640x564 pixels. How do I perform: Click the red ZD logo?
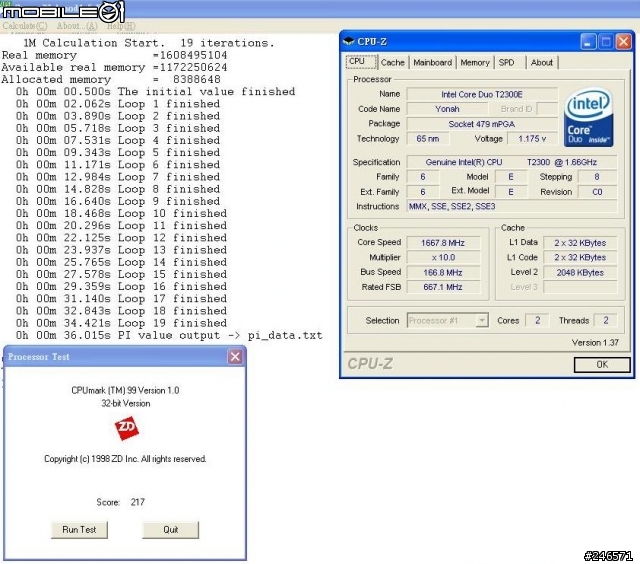click(x=127, y=429)
